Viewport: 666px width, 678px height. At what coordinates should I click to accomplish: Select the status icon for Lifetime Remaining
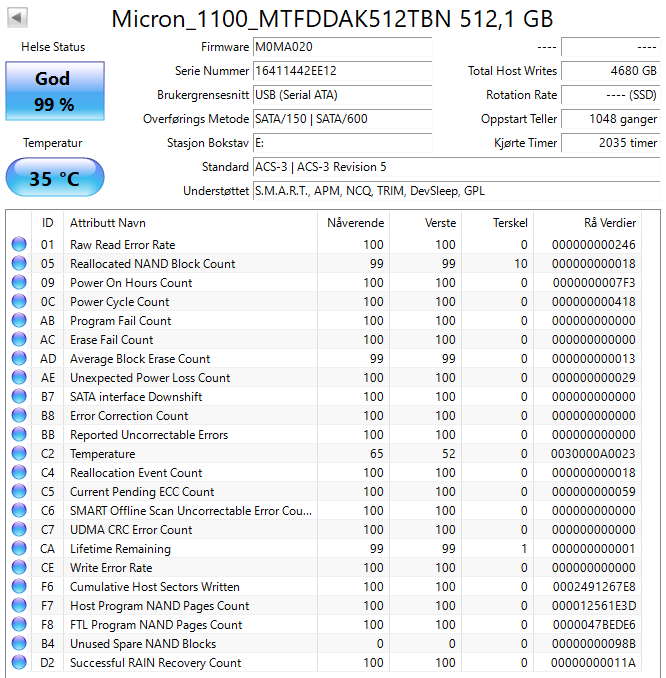point(19,549)
